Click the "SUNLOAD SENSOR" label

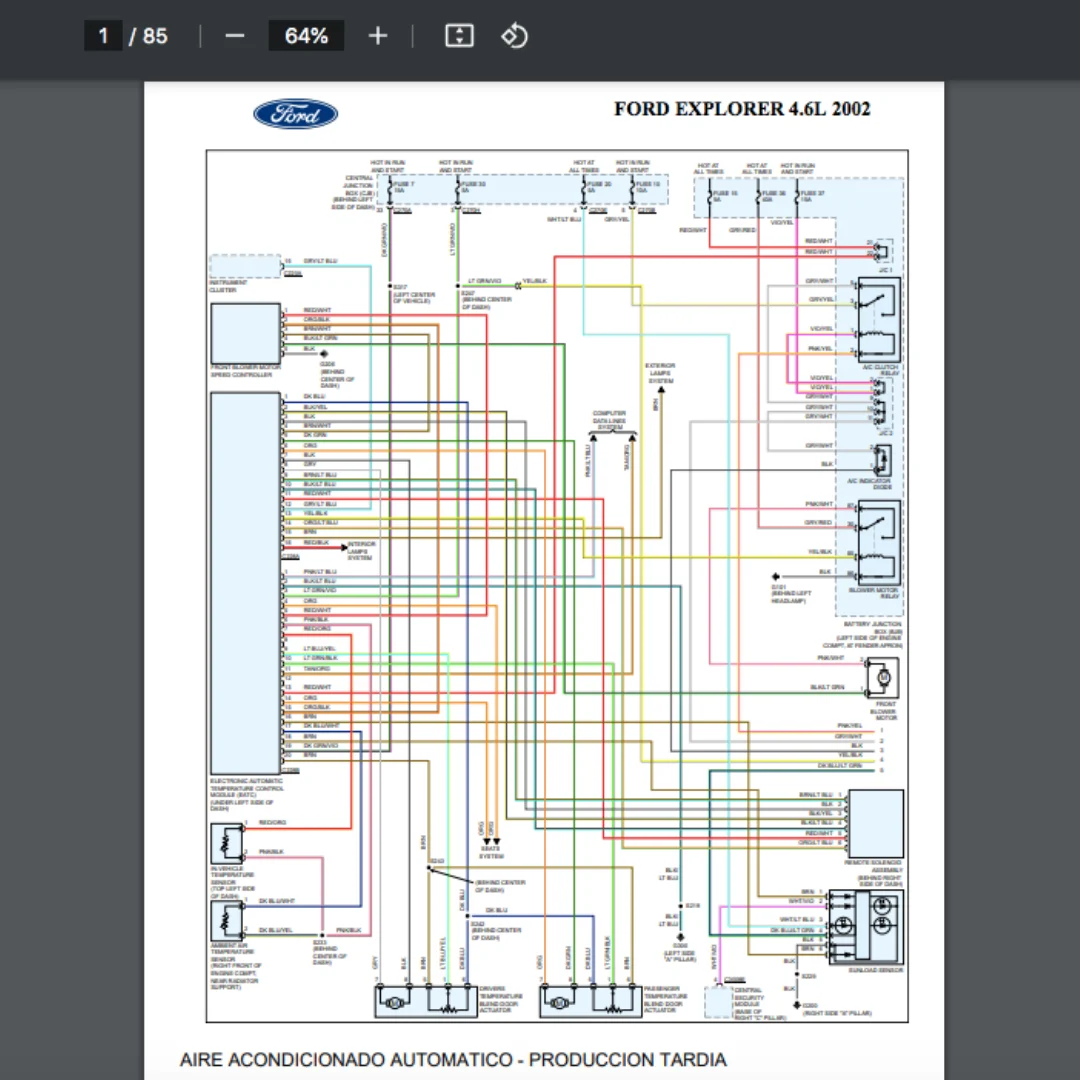[875, 970]
